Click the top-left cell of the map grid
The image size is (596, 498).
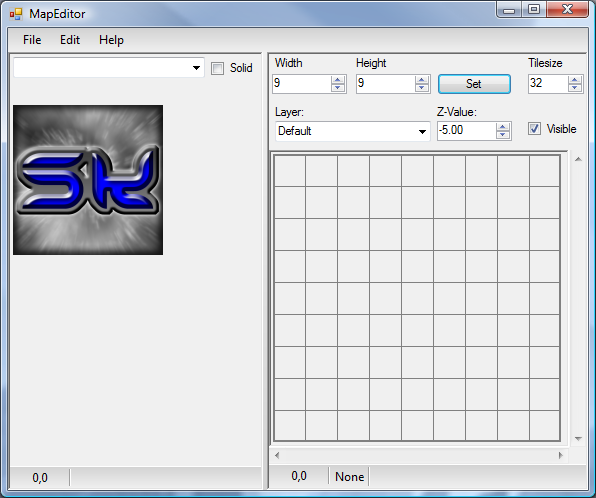tap(290, 171)
